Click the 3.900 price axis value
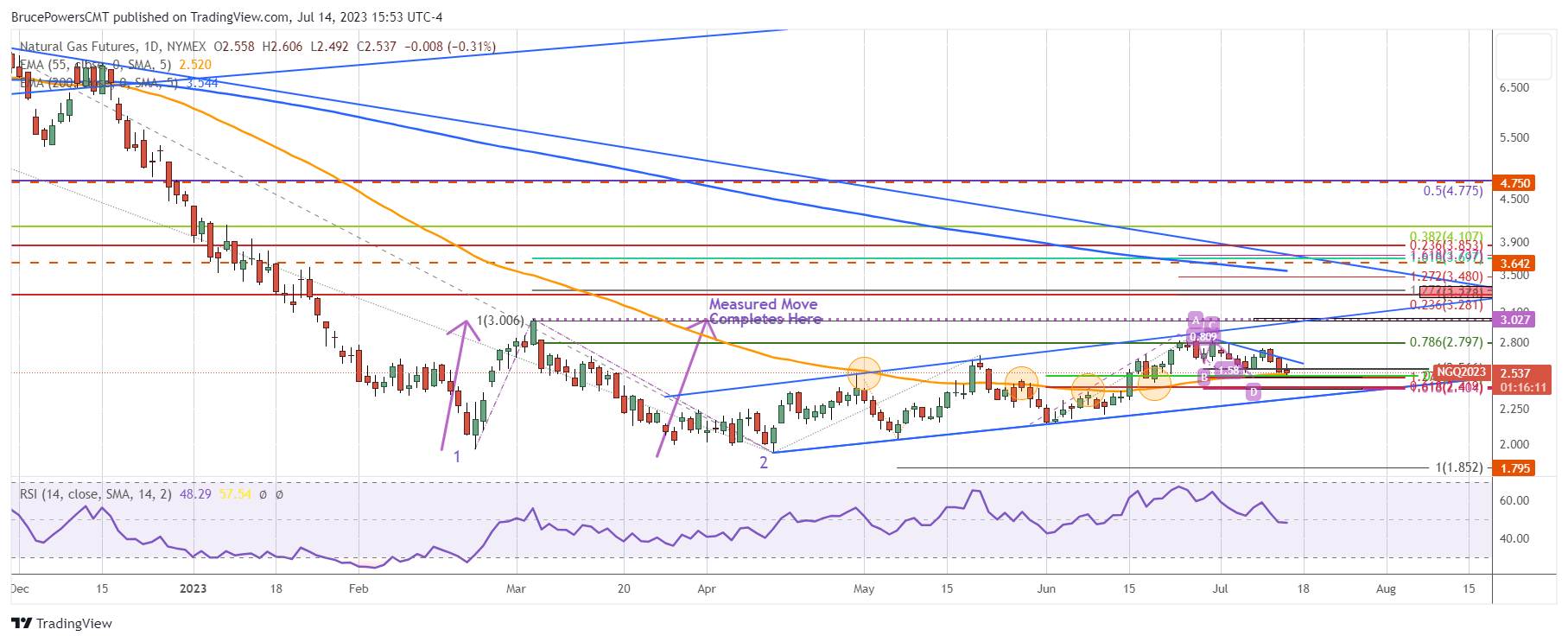The height and width of the screenshot is (642, 1568). coord(1514,243)
